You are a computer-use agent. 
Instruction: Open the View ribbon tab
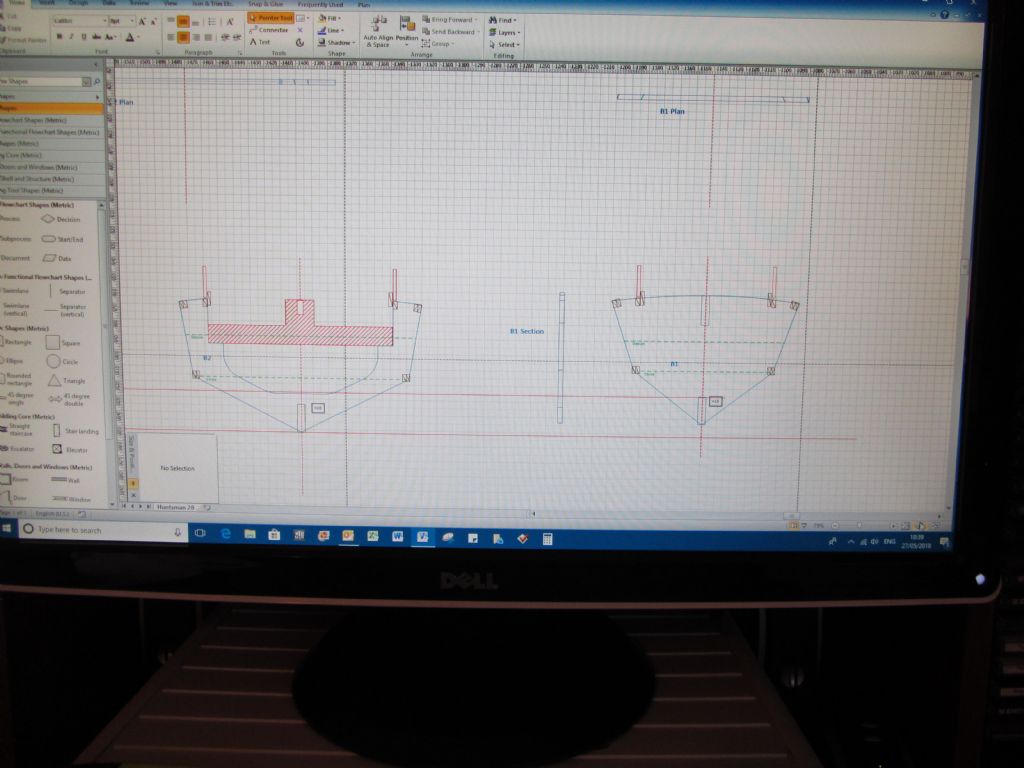click(x=170, y=3)
